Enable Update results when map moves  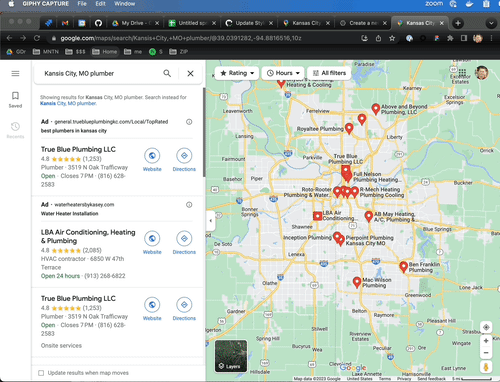(x=41, y=373)
